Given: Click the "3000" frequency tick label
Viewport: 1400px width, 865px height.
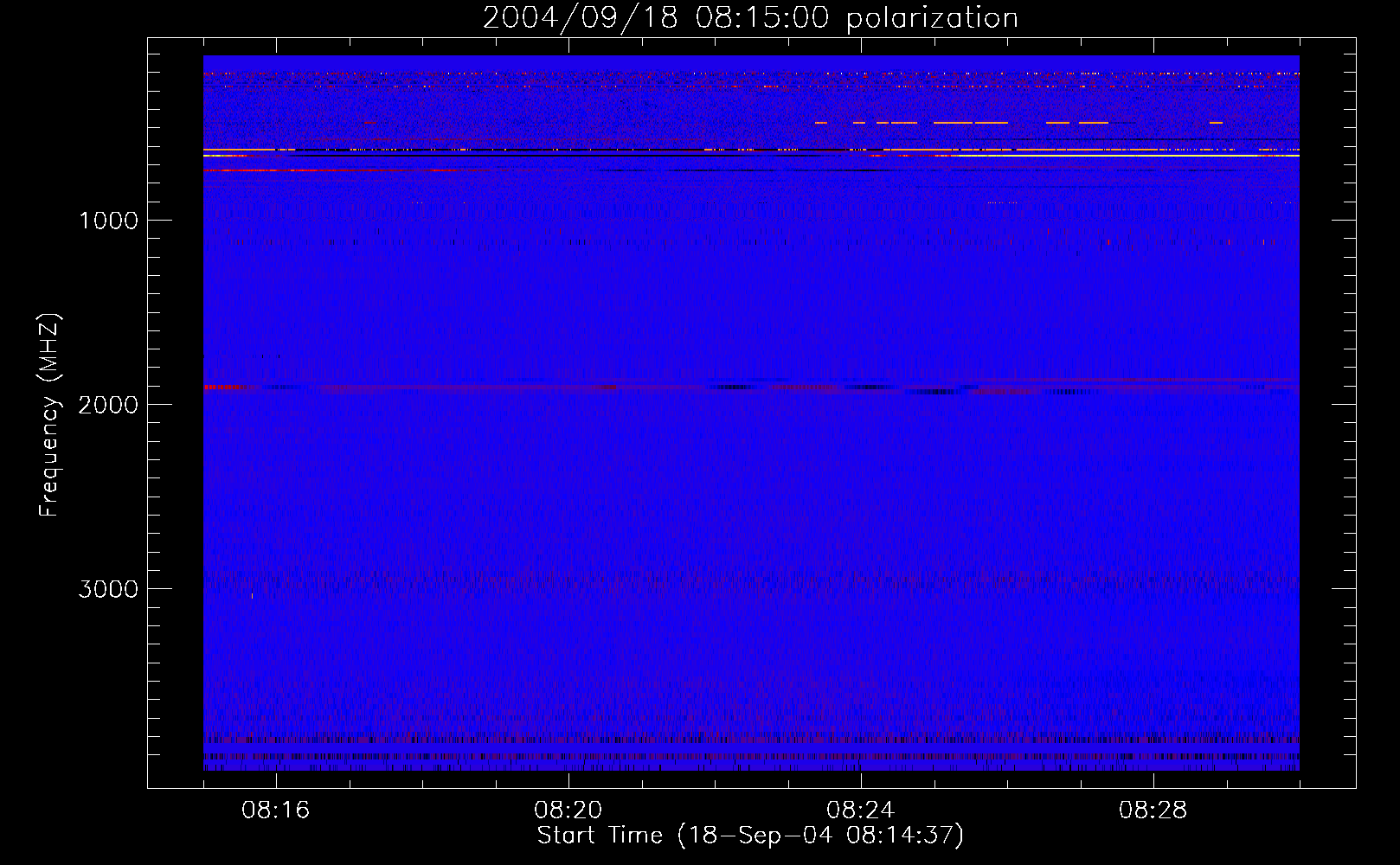Looking at the screenshot, I should pos(108,589).
